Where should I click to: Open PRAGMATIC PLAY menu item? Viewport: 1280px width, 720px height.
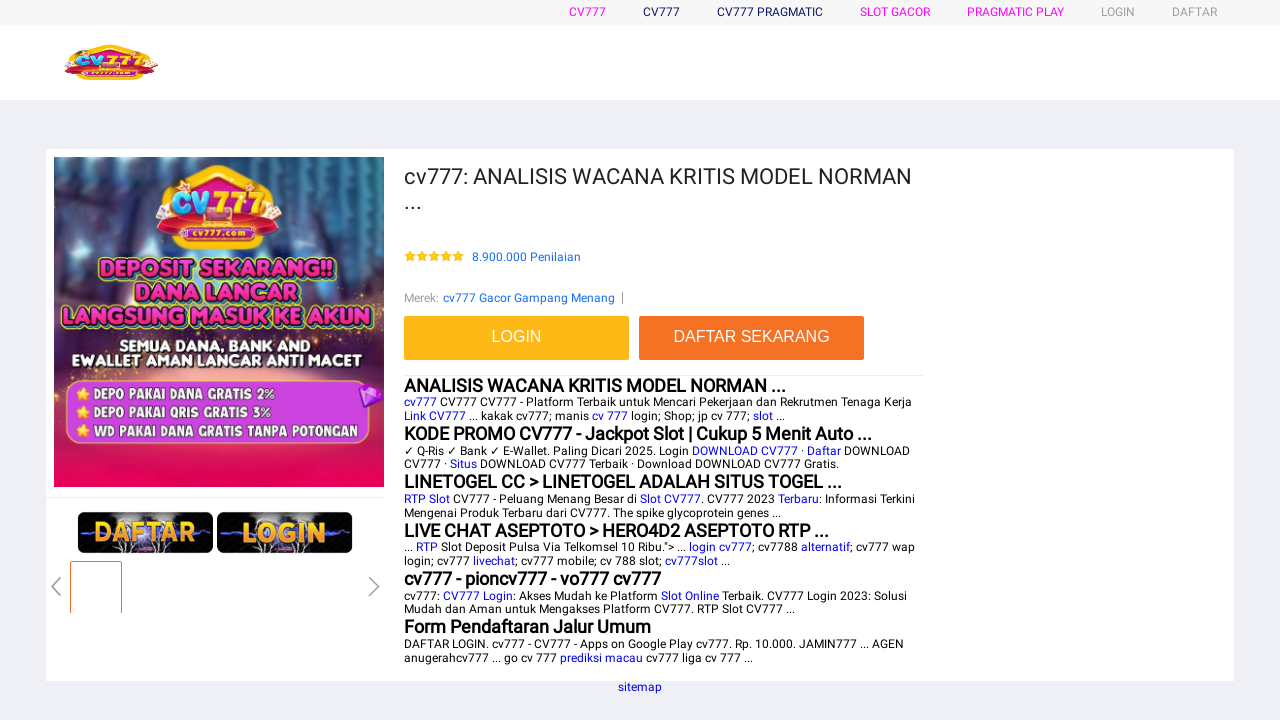pos(1015,12)
